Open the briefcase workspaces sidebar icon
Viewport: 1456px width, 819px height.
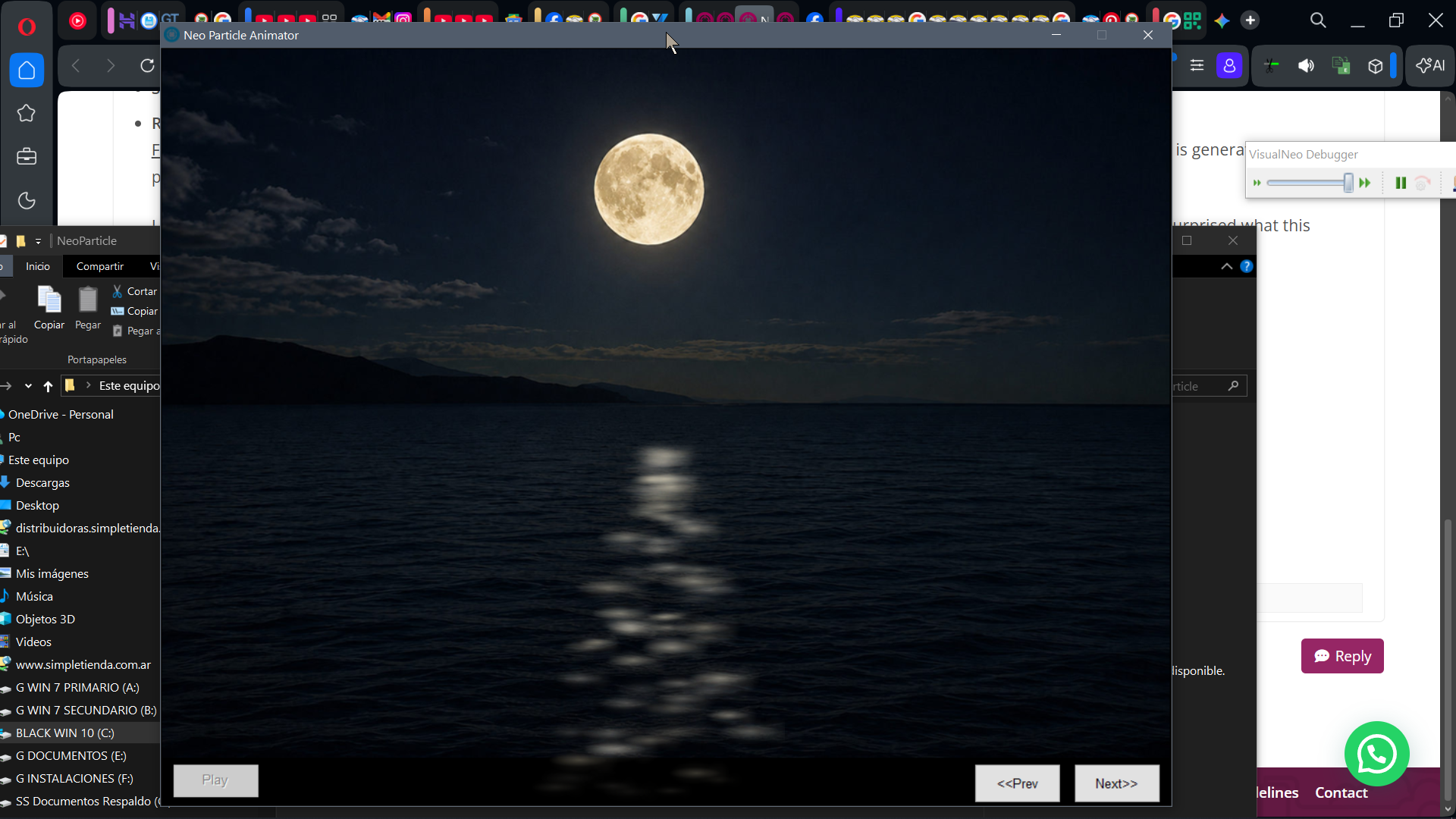pyautogui.click(x=27, y=156)
